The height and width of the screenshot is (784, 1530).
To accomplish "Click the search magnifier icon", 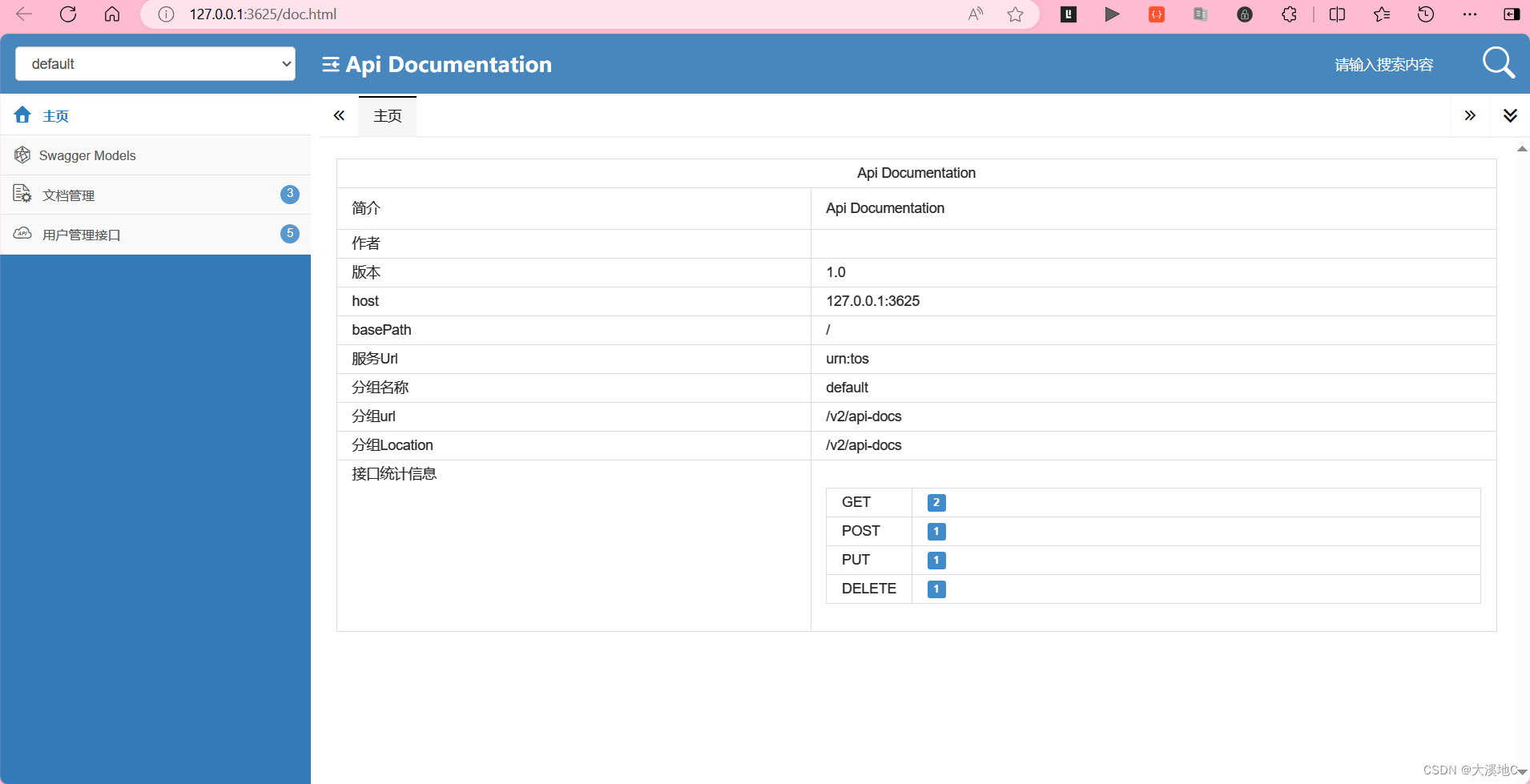I will [x=1497, y=62].
